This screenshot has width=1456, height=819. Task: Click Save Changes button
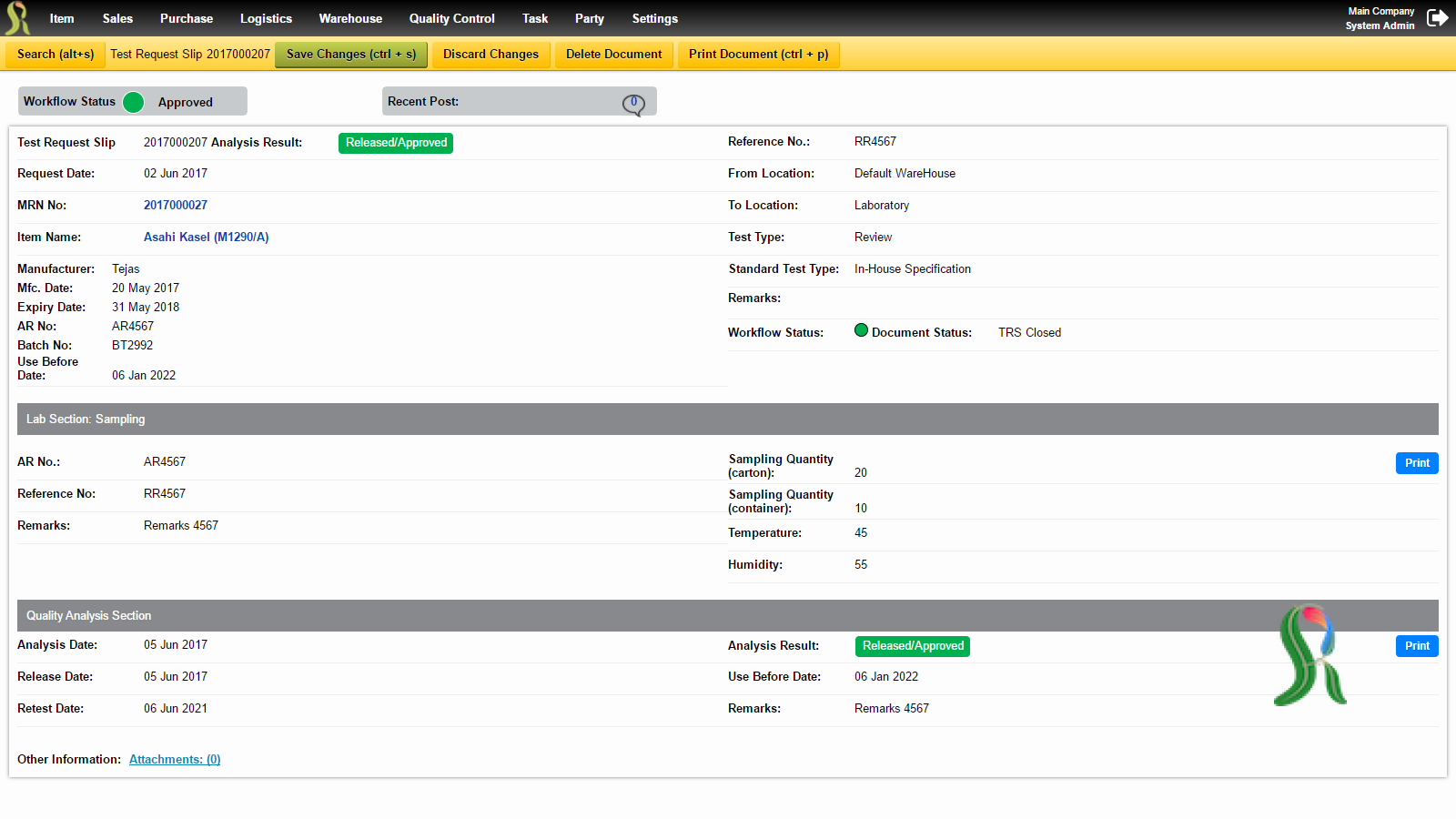351,55
